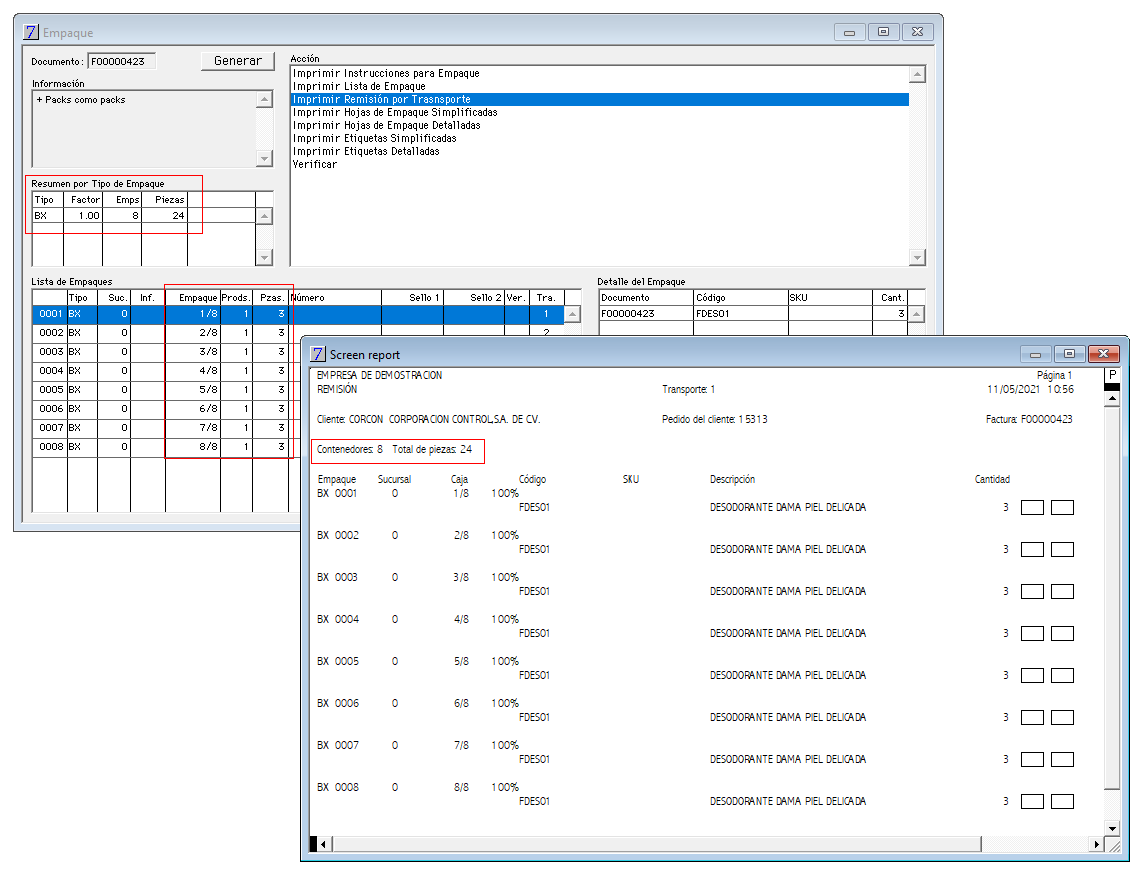Screen dimensions: 1142x874
Task: Click second check box for BX 0003
Action: [1062, 591]
